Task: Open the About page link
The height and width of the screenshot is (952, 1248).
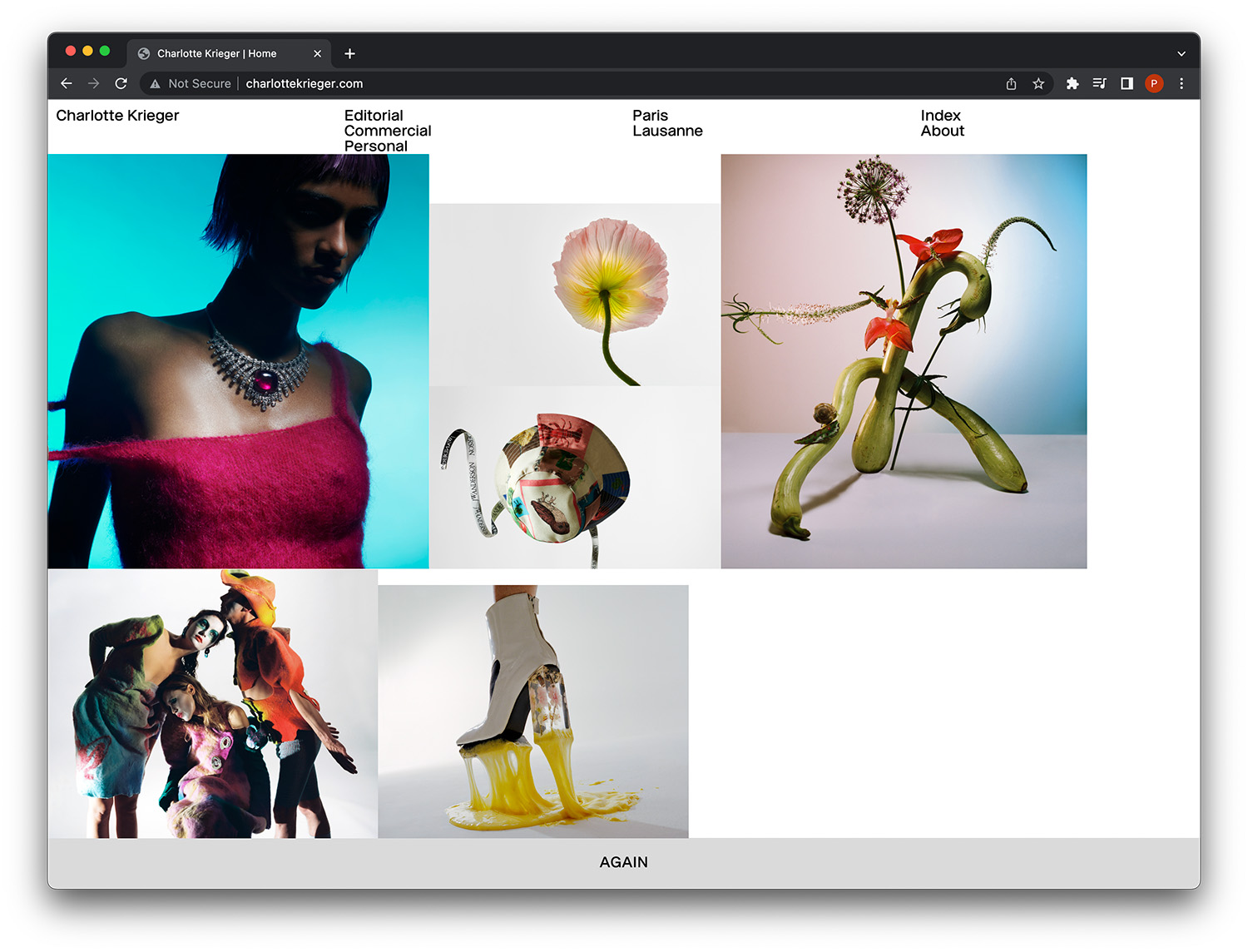Action: point(942,131)
